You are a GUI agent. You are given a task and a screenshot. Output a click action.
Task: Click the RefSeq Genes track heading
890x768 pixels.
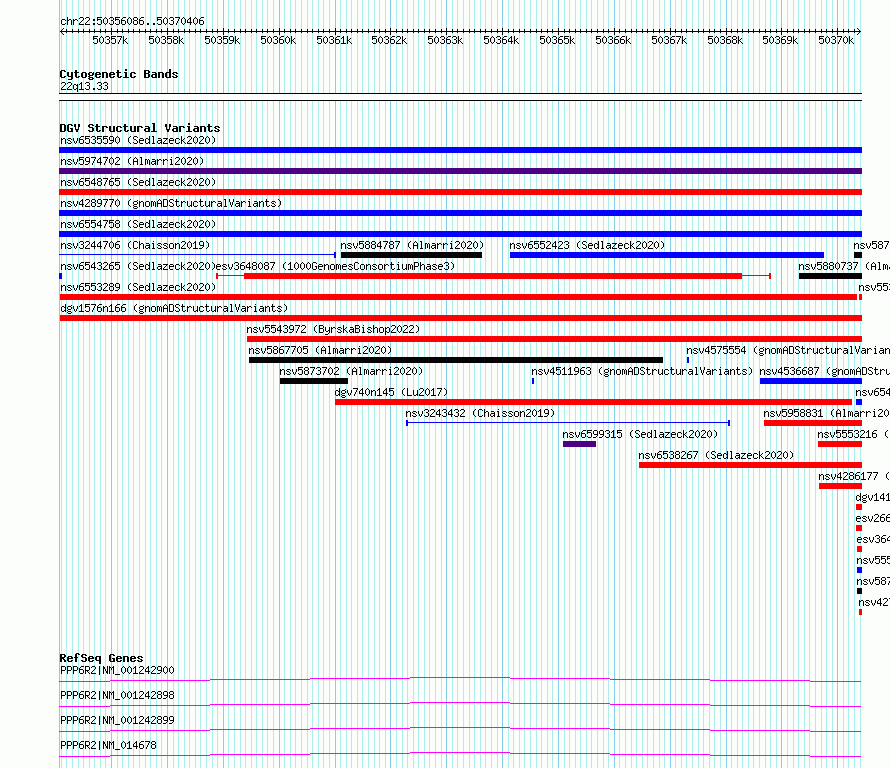101,658
